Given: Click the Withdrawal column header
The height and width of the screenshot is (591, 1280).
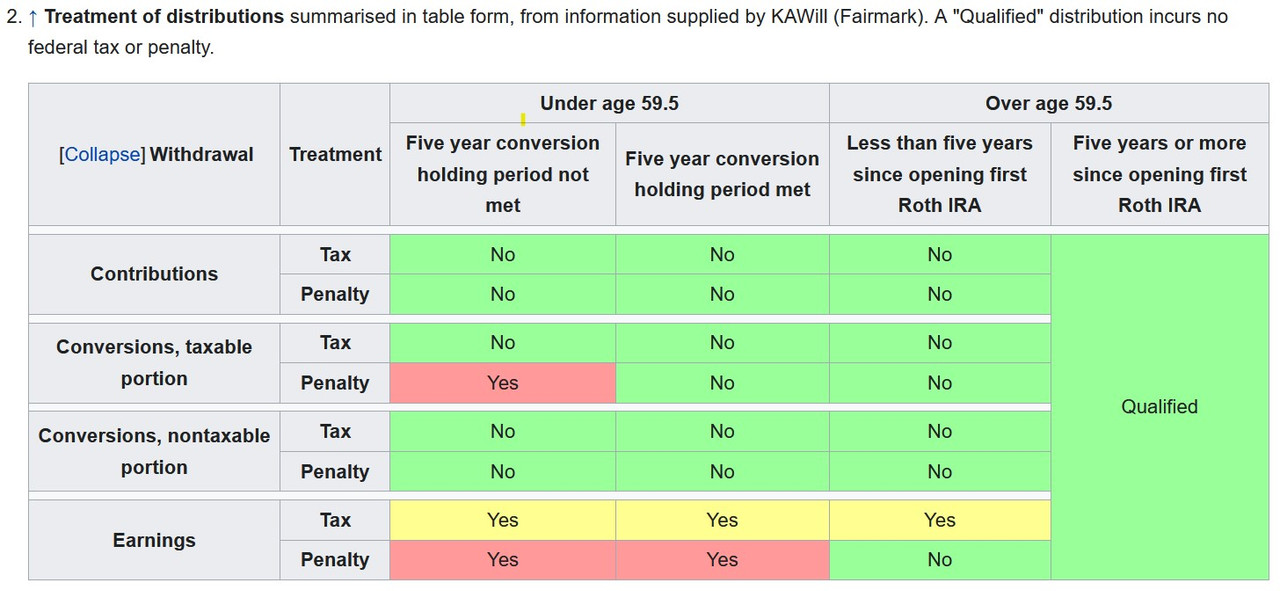Looking at the screenshot, I should point(202,155).
